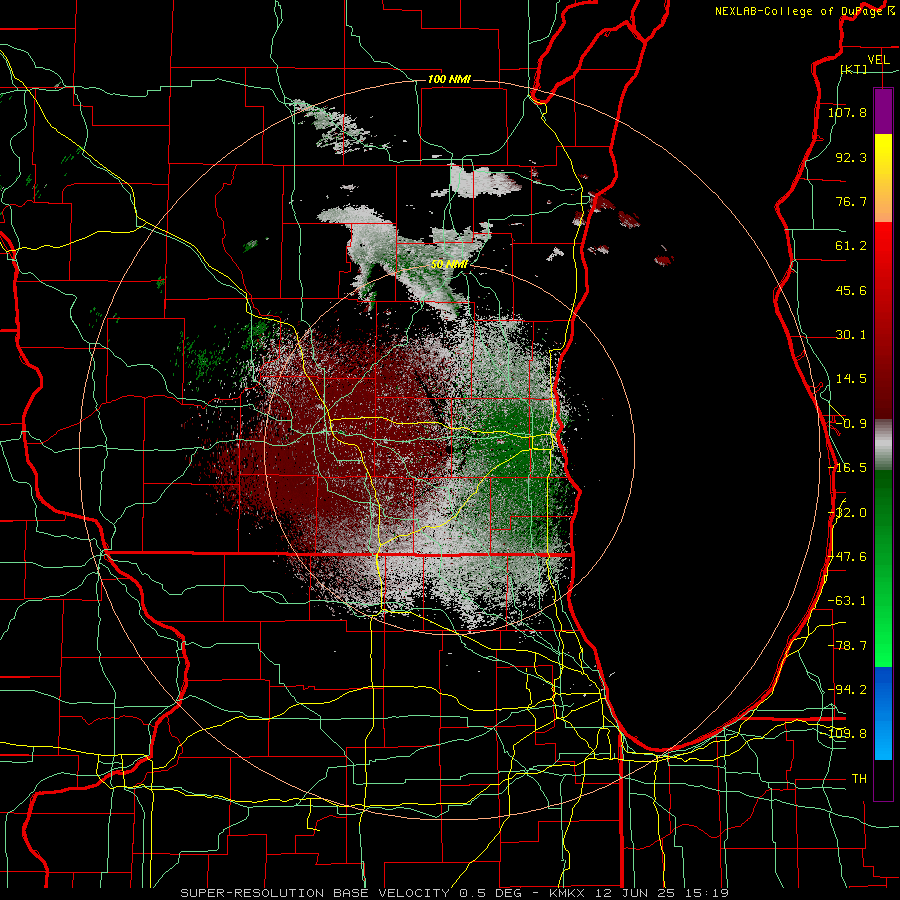
Task: Click the 50 NMI range ring label
Action: click(x=449, y=265)
